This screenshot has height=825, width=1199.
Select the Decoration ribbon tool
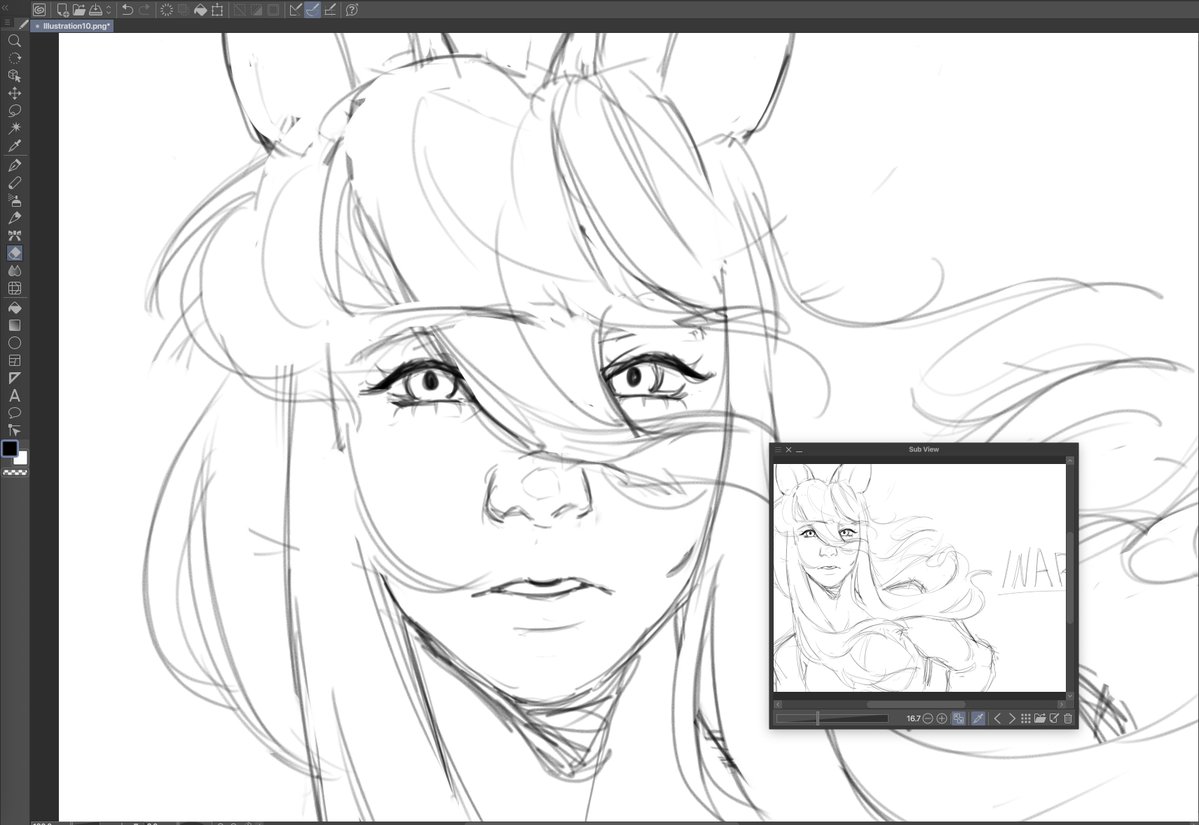tap(14, 235)
